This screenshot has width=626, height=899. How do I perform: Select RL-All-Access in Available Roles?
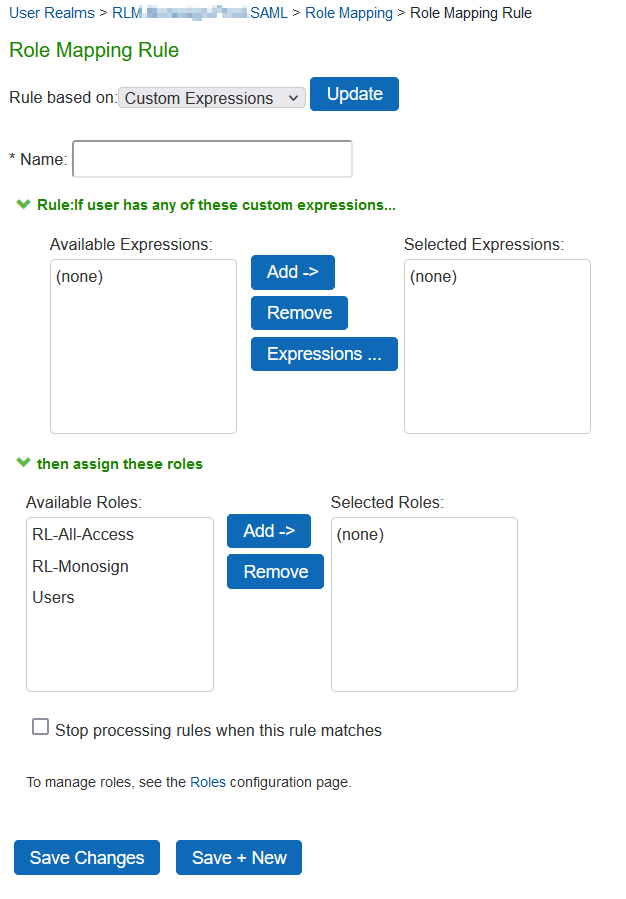click(x=83, y=535)
